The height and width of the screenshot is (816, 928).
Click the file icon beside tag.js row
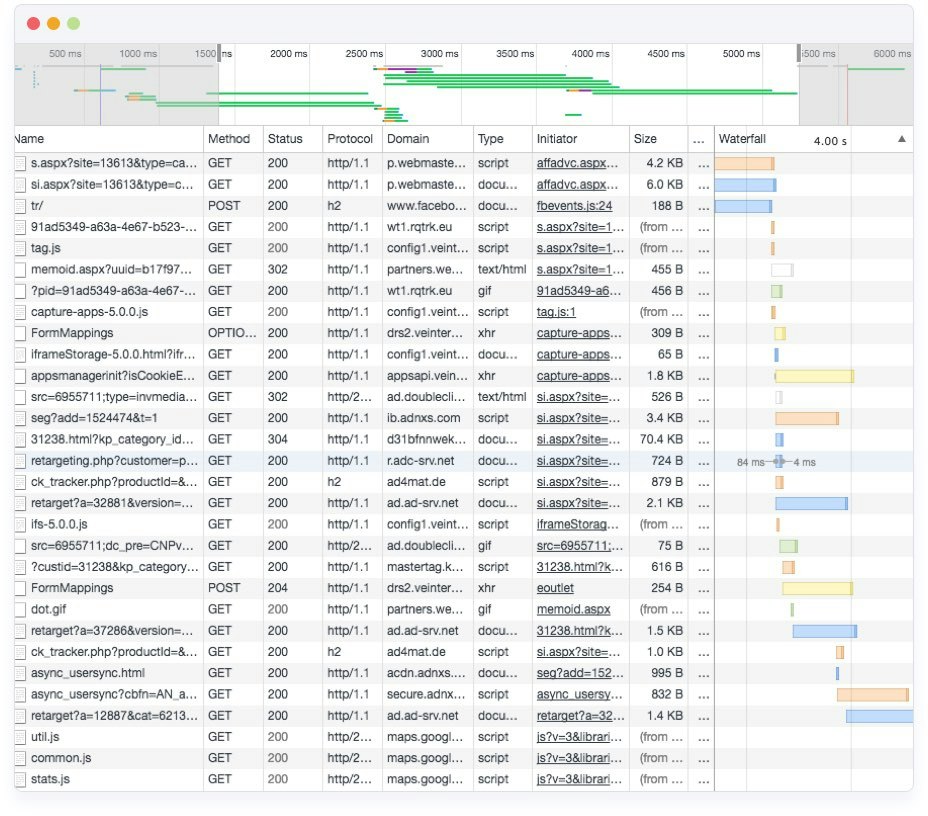pos(21,249)
